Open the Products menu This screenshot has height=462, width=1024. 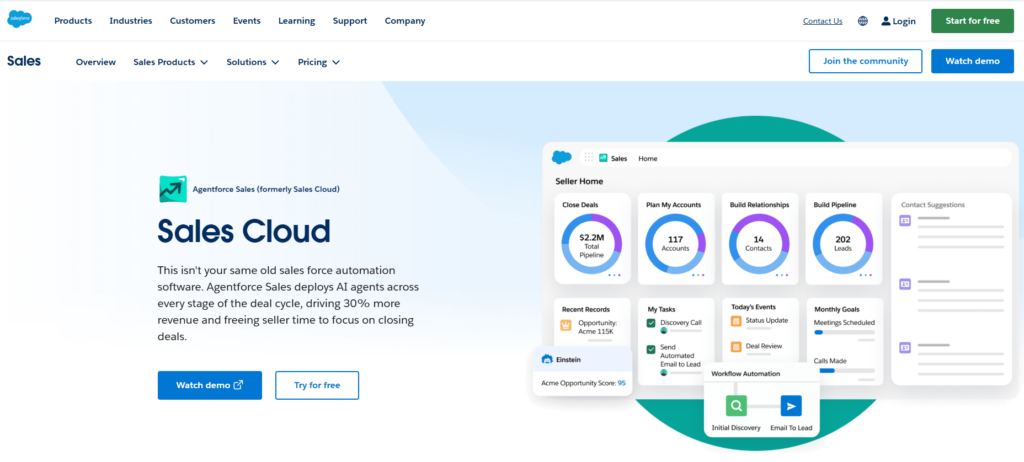73,21
